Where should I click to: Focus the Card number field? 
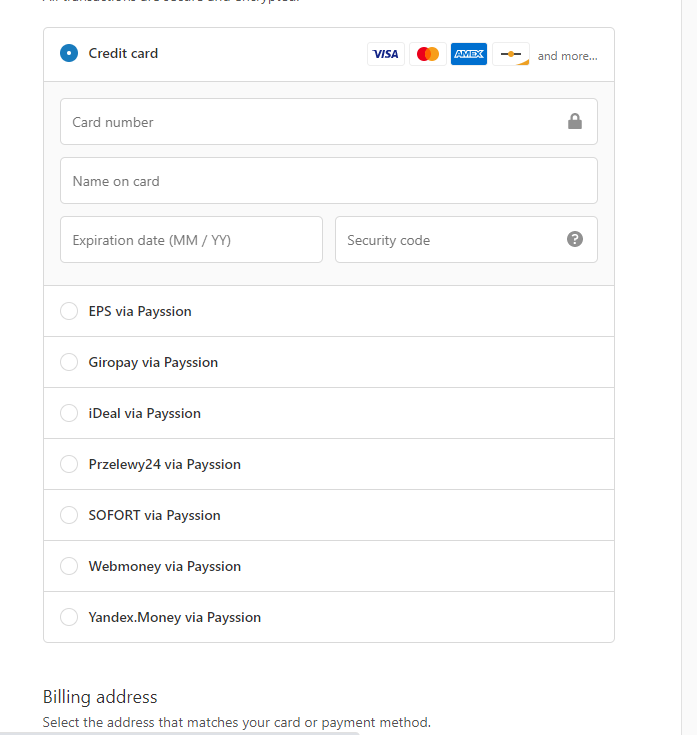pos(329,121)
